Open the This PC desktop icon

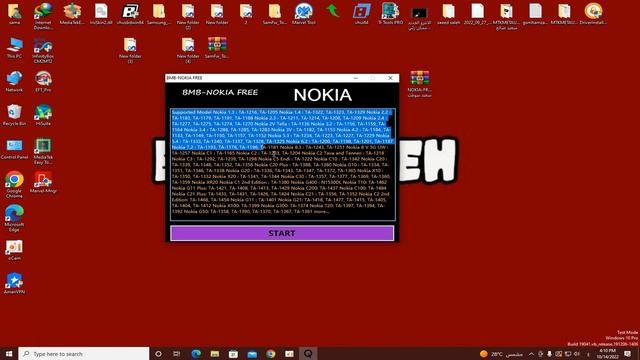tap(14, 48)
